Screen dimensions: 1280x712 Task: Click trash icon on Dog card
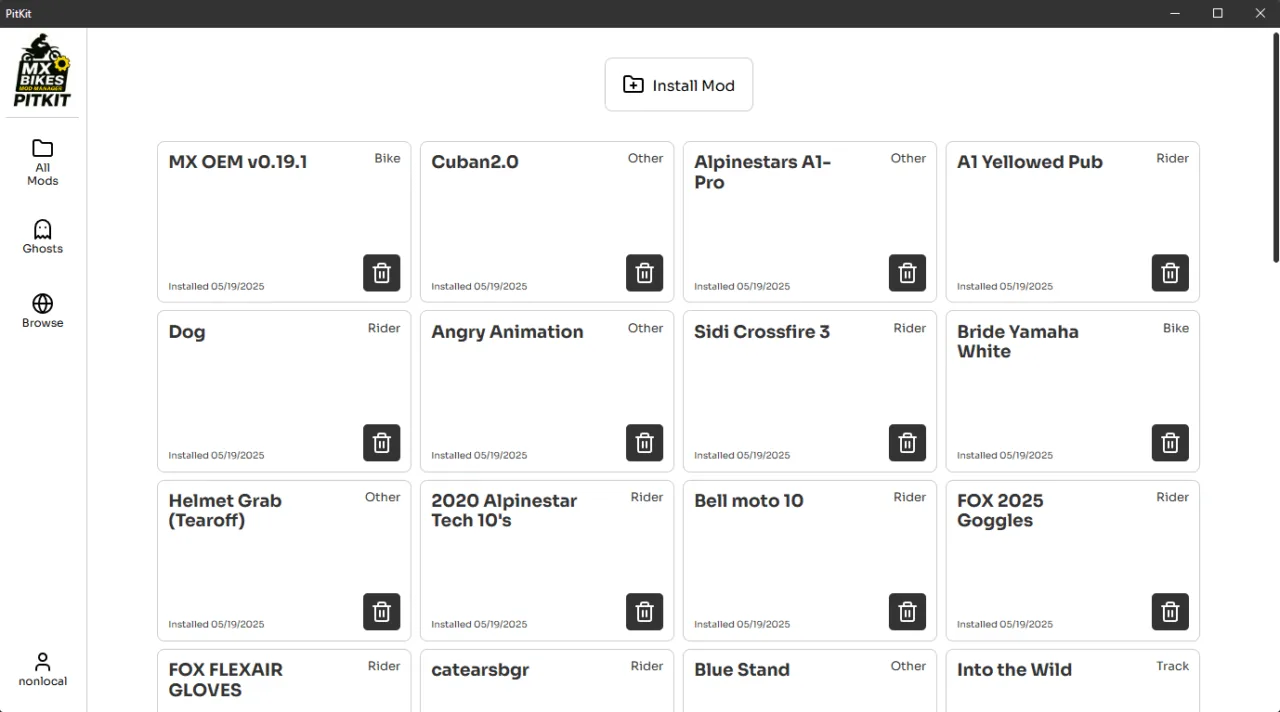(381, 442)
